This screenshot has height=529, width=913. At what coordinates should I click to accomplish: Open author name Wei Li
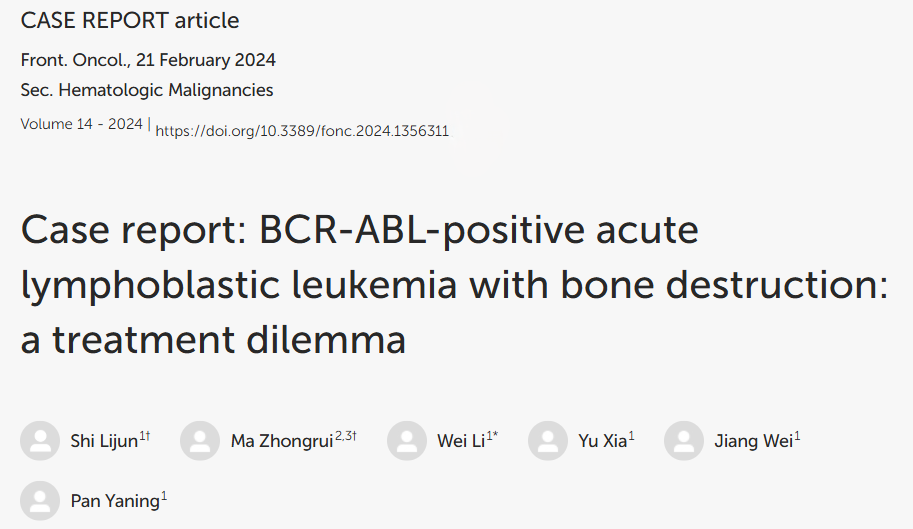pos(461,441)
